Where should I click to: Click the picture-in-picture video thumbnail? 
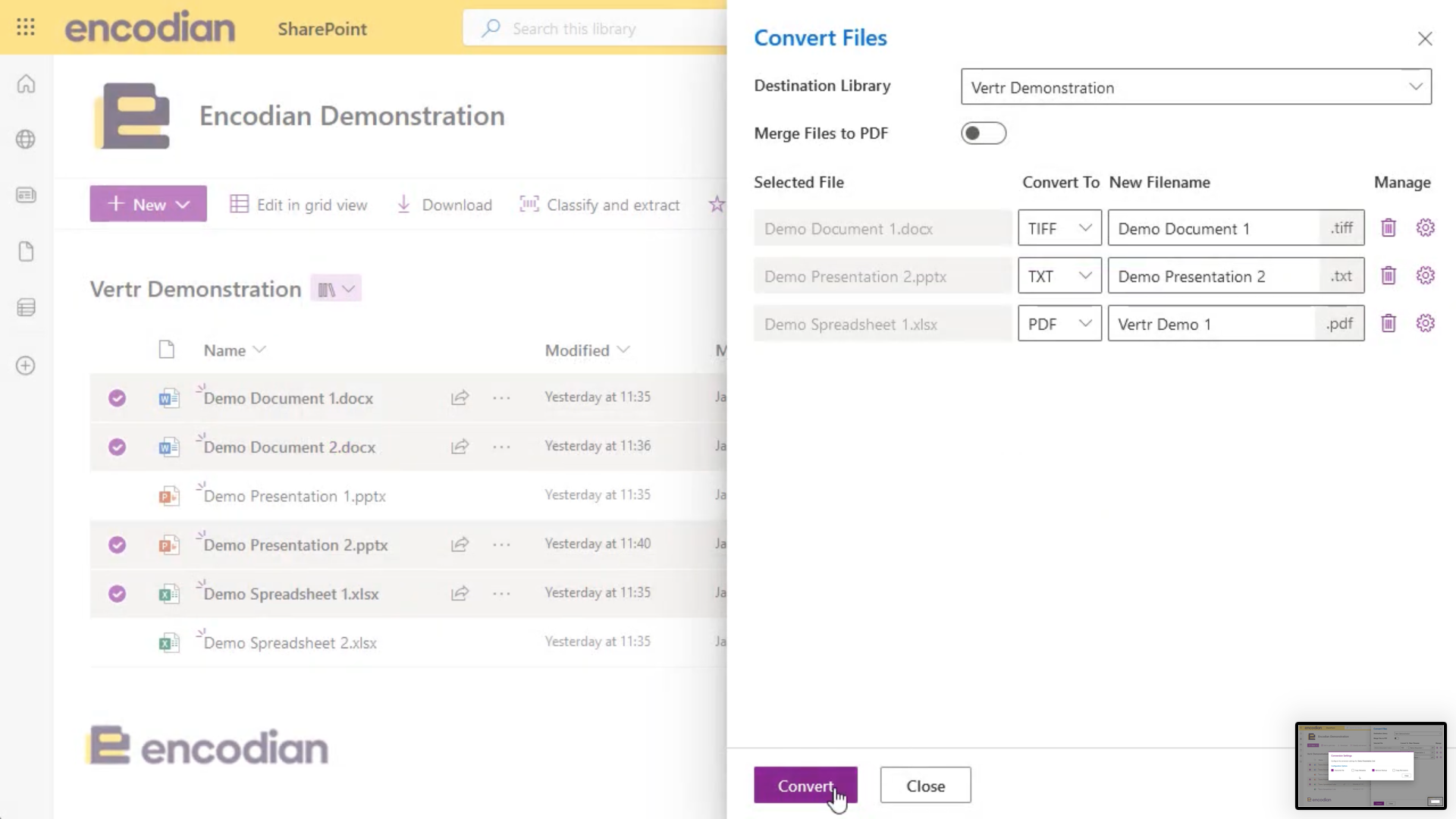pyautogui.click(x=1370, y=765)
